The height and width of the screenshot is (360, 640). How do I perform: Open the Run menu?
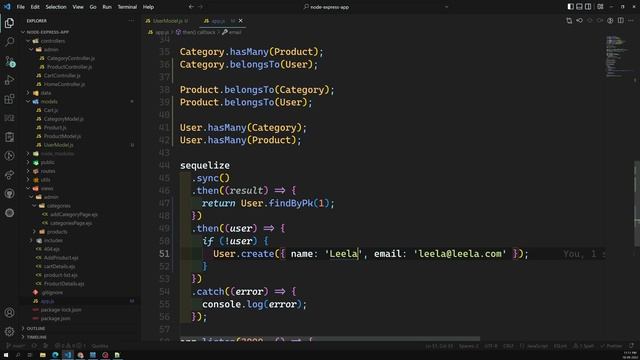point(107,7)
